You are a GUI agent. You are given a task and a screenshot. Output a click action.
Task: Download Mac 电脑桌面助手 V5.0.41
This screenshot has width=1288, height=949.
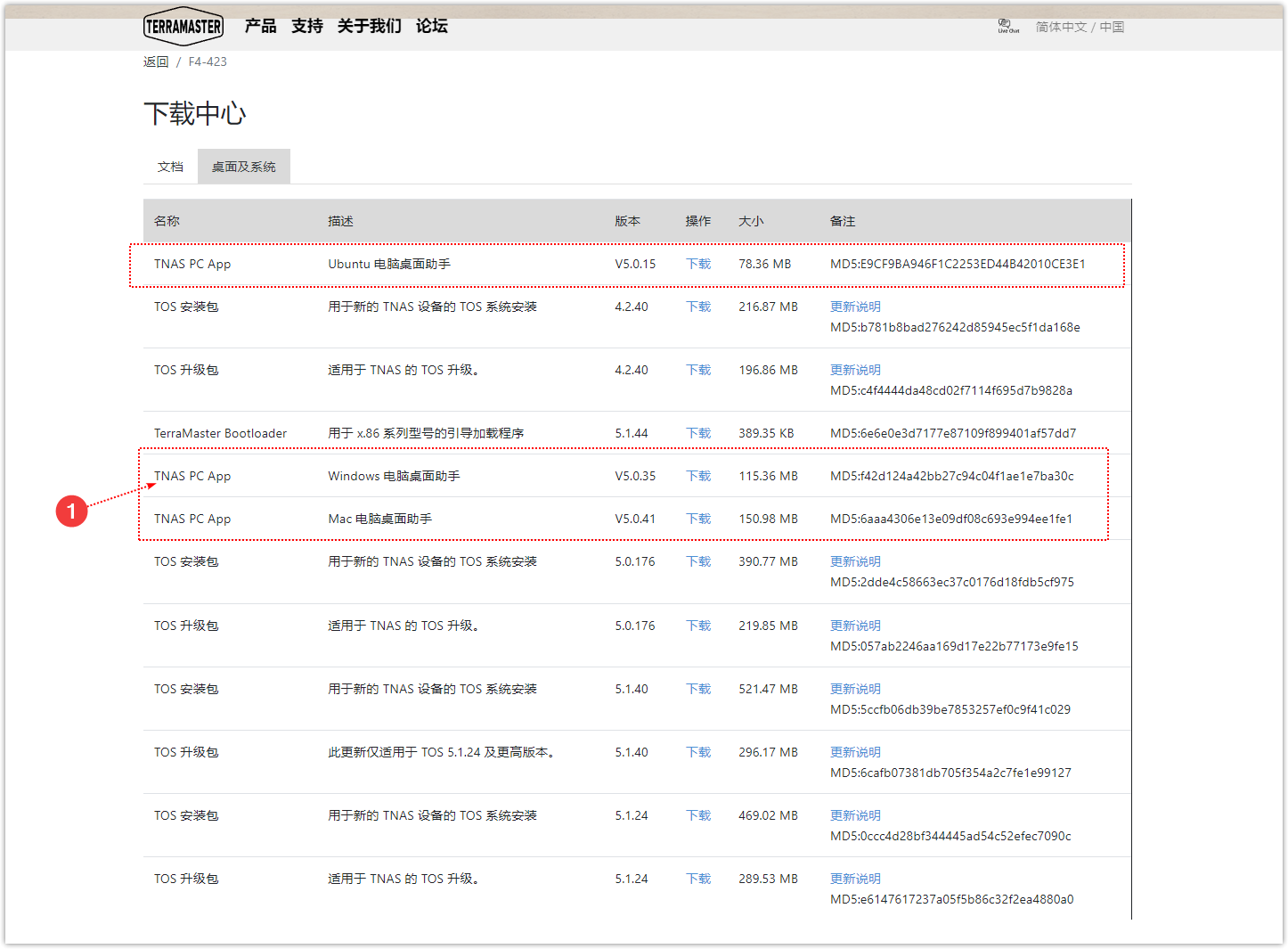tap(698, 519)
